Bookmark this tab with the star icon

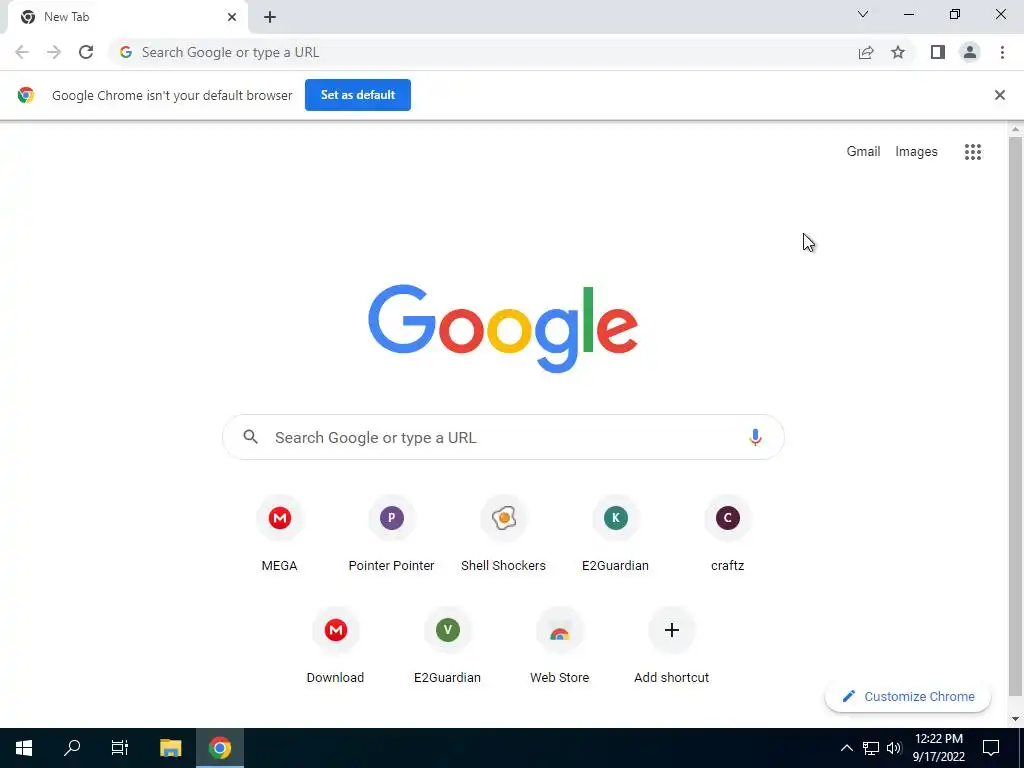click(898, 52)
